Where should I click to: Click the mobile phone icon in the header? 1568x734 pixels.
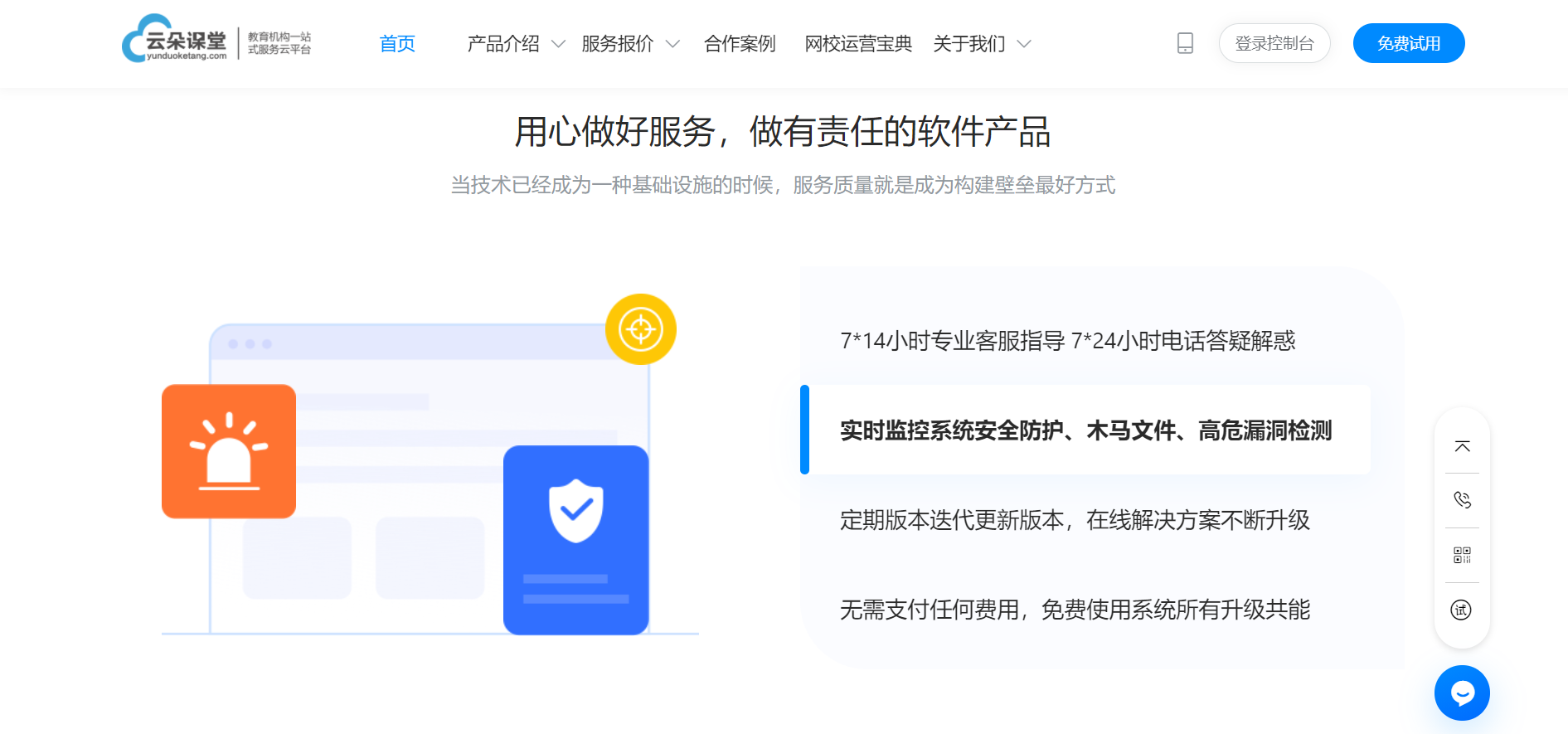click(1185, 43)
